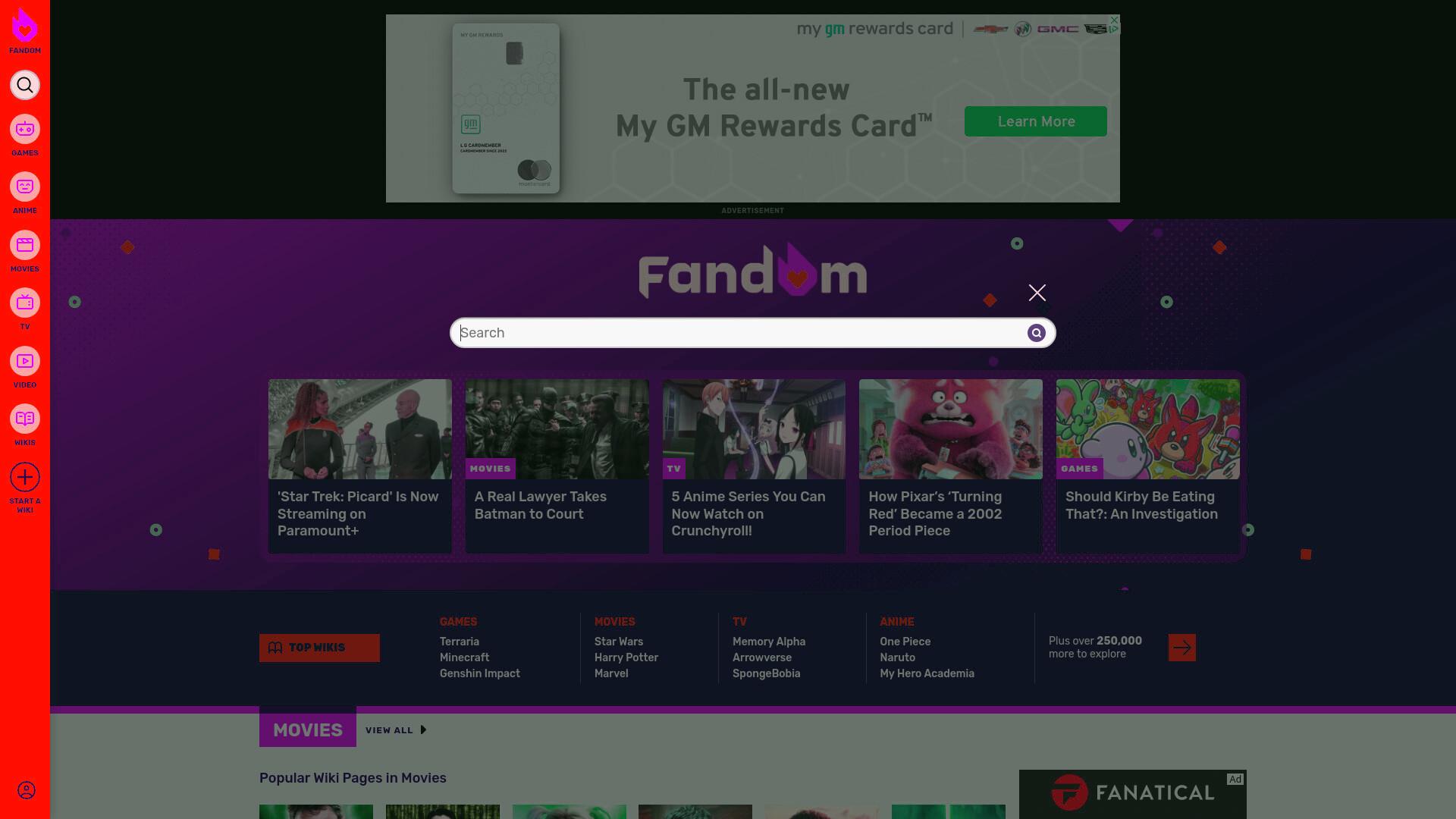Click the sidebar search magnifier icon
This screenshot has width=1456, height=819.
click(25, 85)
